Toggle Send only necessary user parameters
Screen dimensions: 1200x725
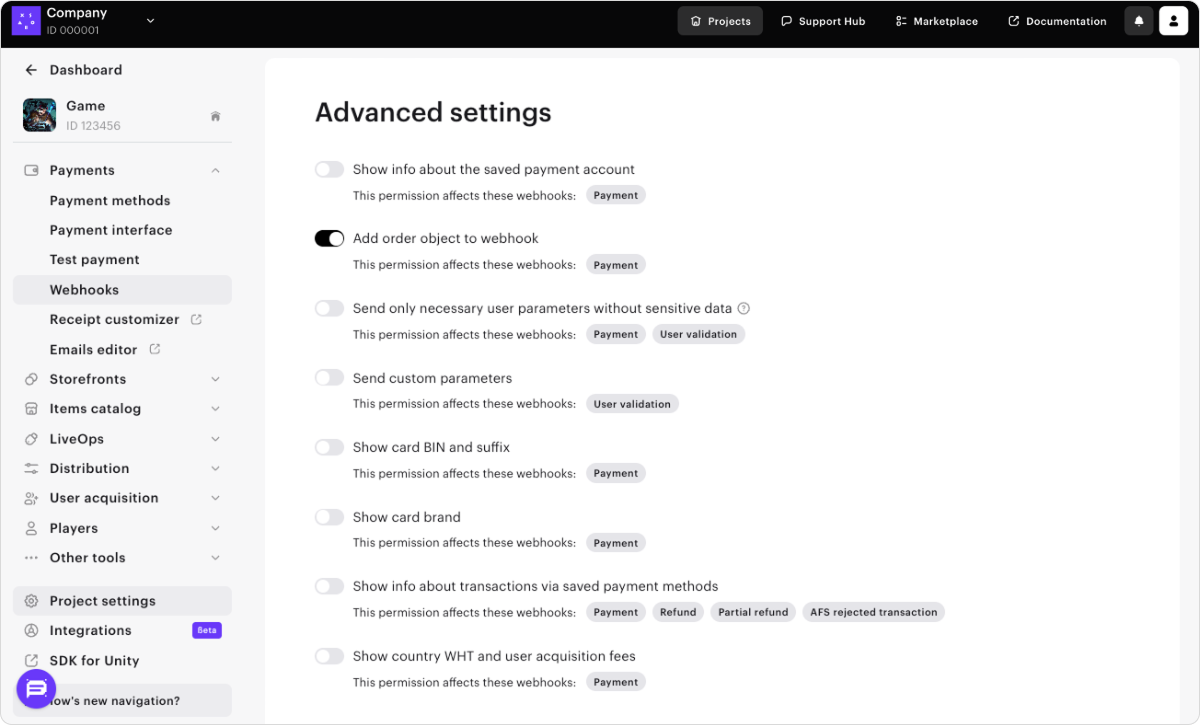click(329, 308)
